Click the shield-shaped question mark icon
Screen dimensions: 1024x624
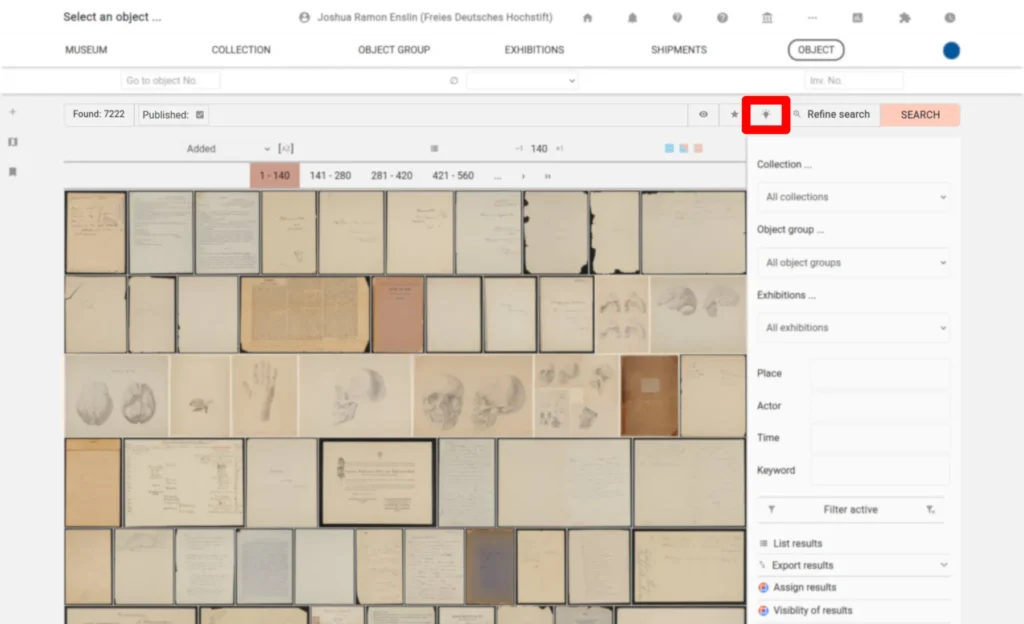[x=677, y=18]
